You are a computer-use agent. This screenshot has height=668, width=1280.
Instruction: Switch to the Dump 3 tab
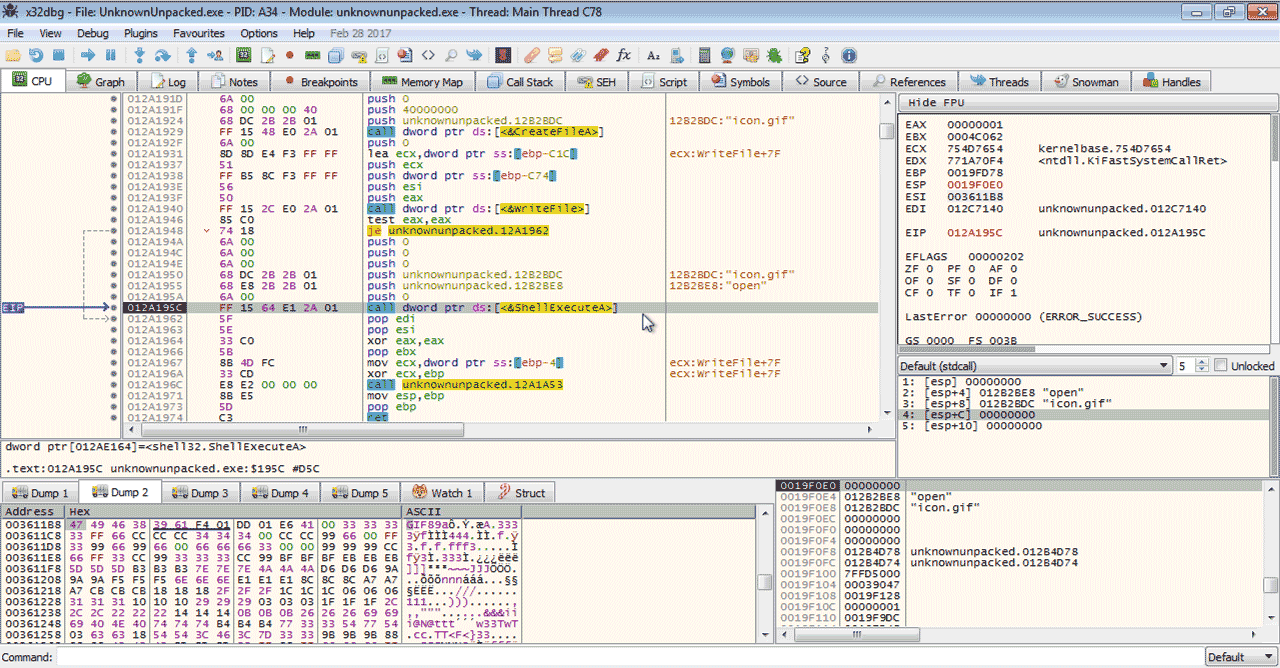(x=200, y=493)
